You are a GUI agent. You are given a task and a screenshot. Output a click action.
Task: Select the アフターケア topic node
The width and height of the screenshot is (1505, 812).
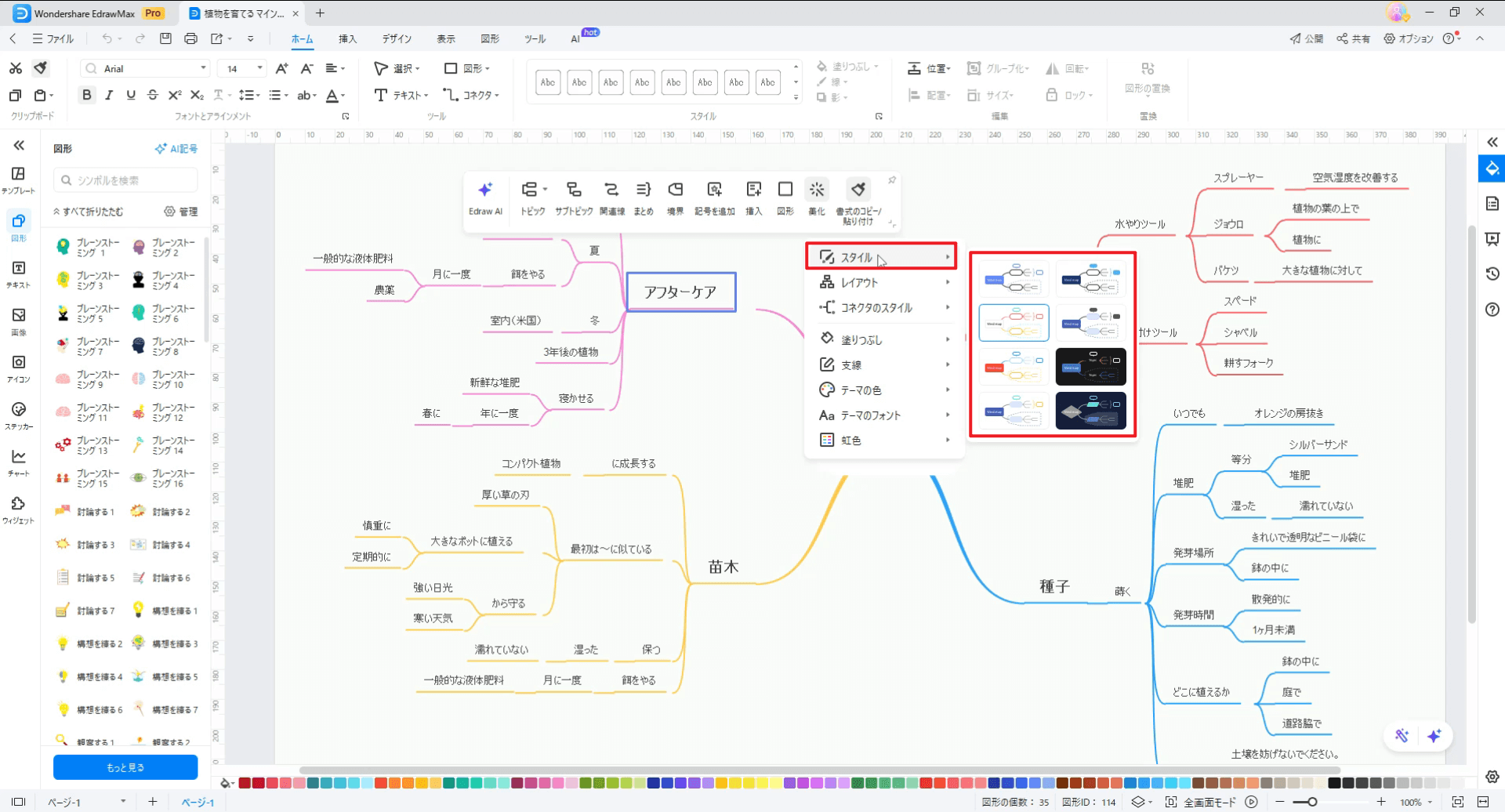tap(680, 292)
